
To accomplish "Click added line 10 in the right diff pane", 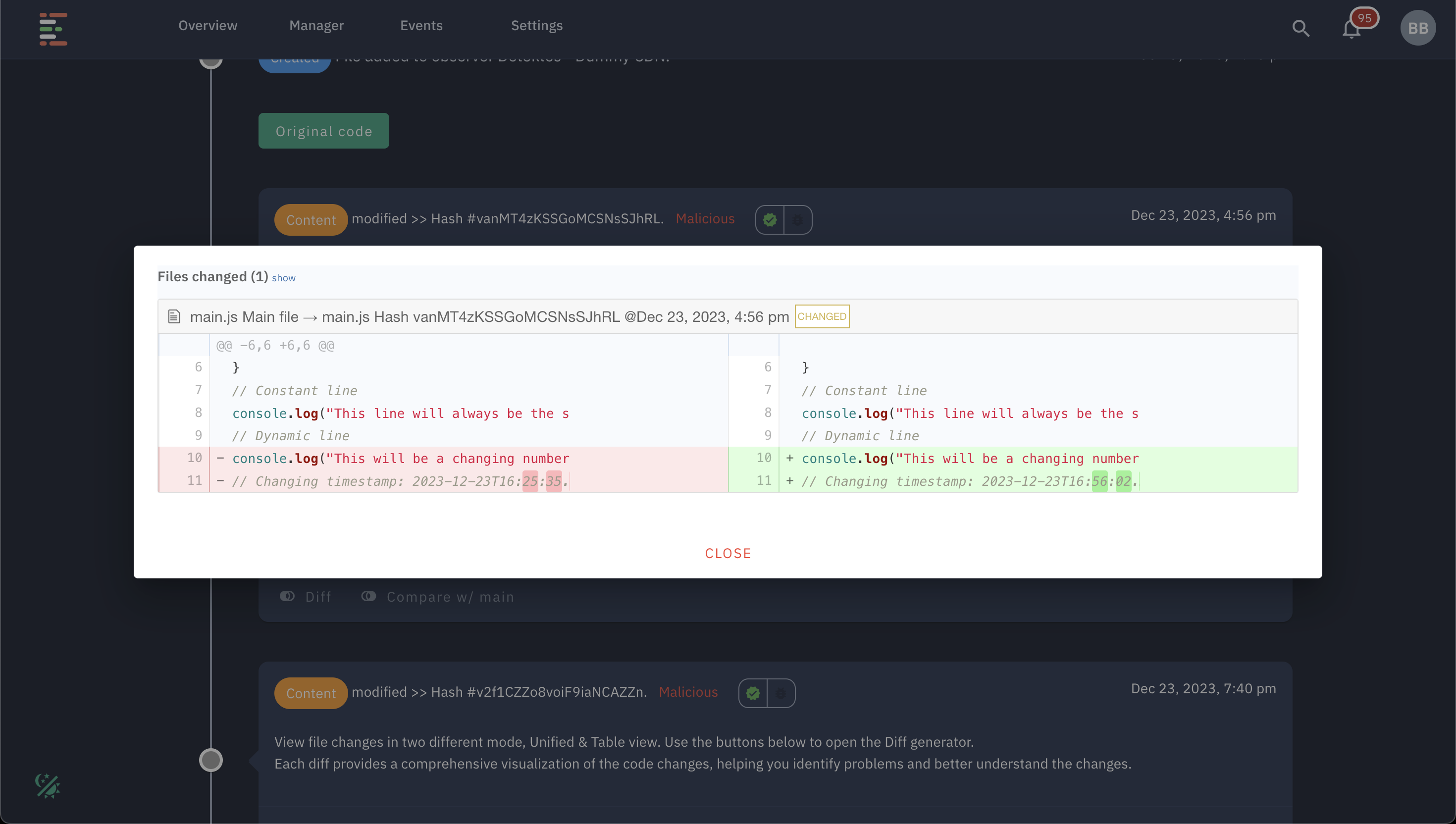I will pos(1013,458).
